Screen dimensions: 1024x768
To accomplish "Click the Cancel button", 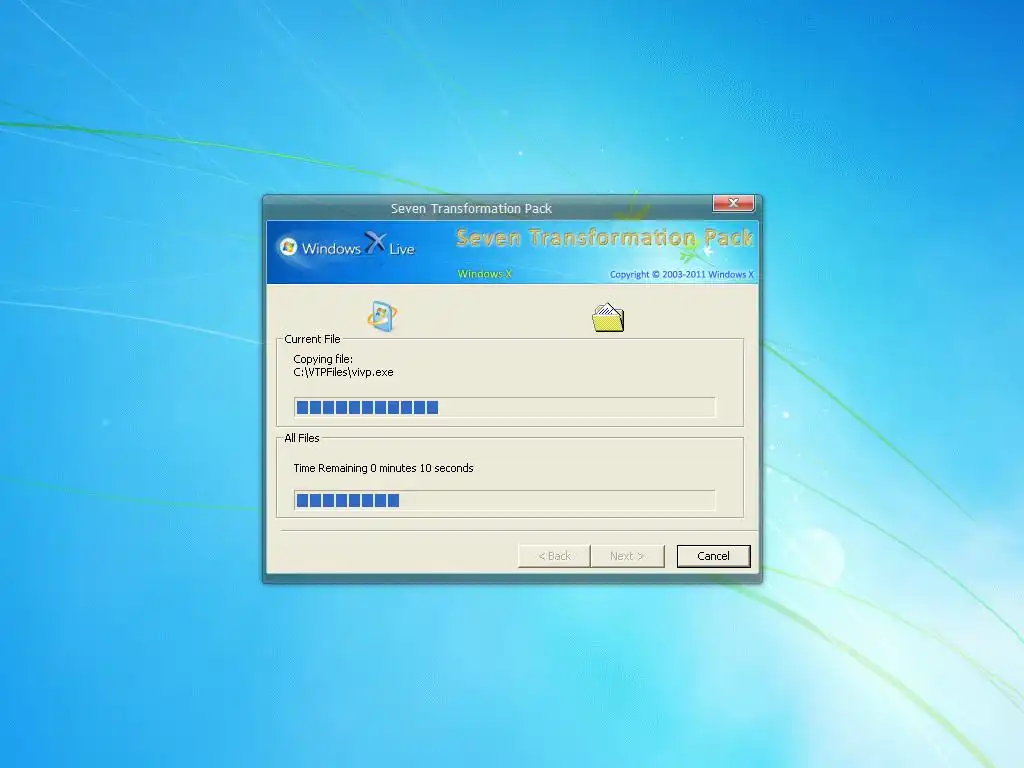I will 713,556.
